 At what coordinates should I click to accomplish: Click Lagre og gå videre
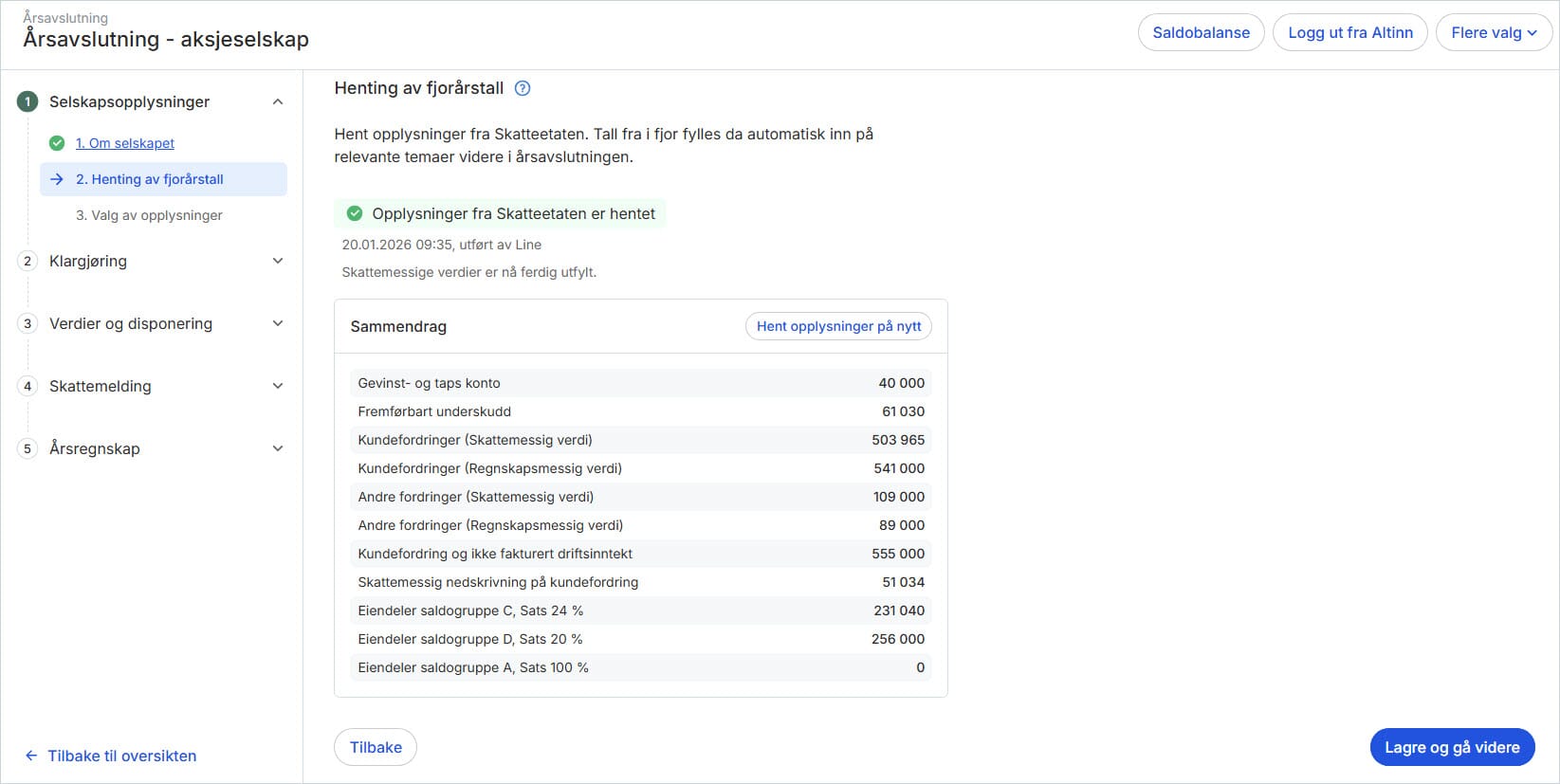point(1451,747)
